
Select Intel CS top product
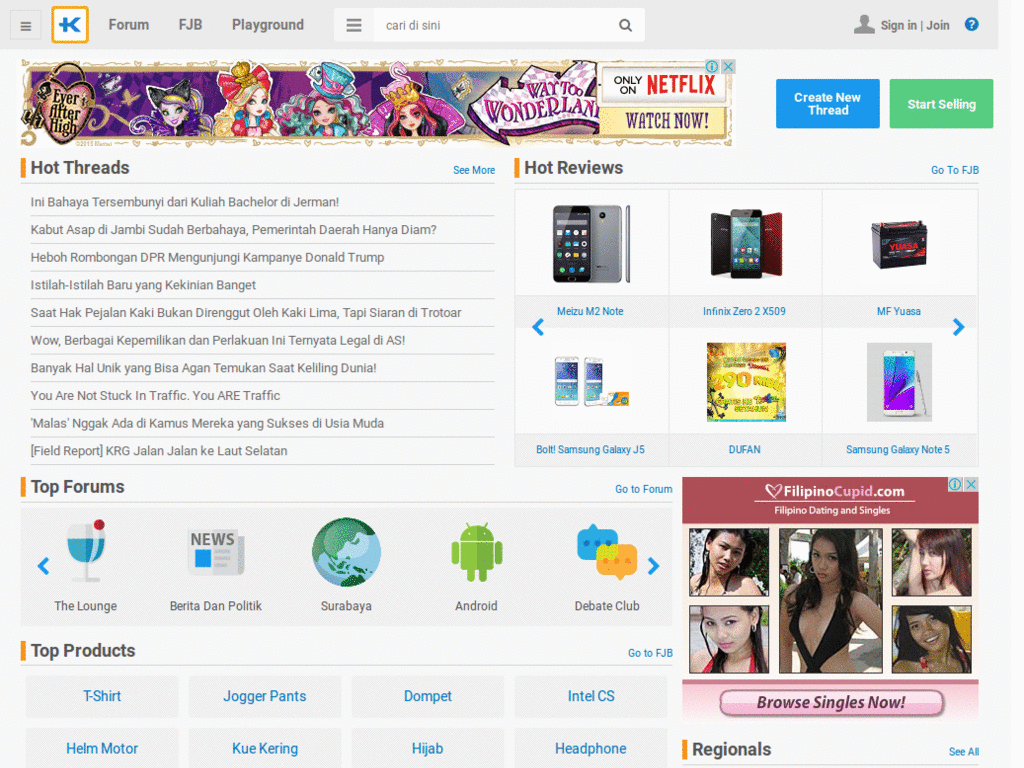[x=591, y=696]
